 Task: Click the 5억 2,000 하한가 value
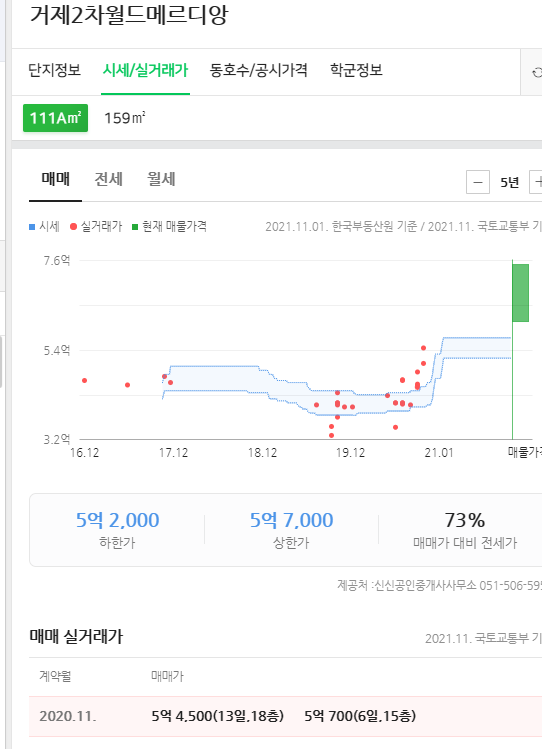click(x=117, y=520)
